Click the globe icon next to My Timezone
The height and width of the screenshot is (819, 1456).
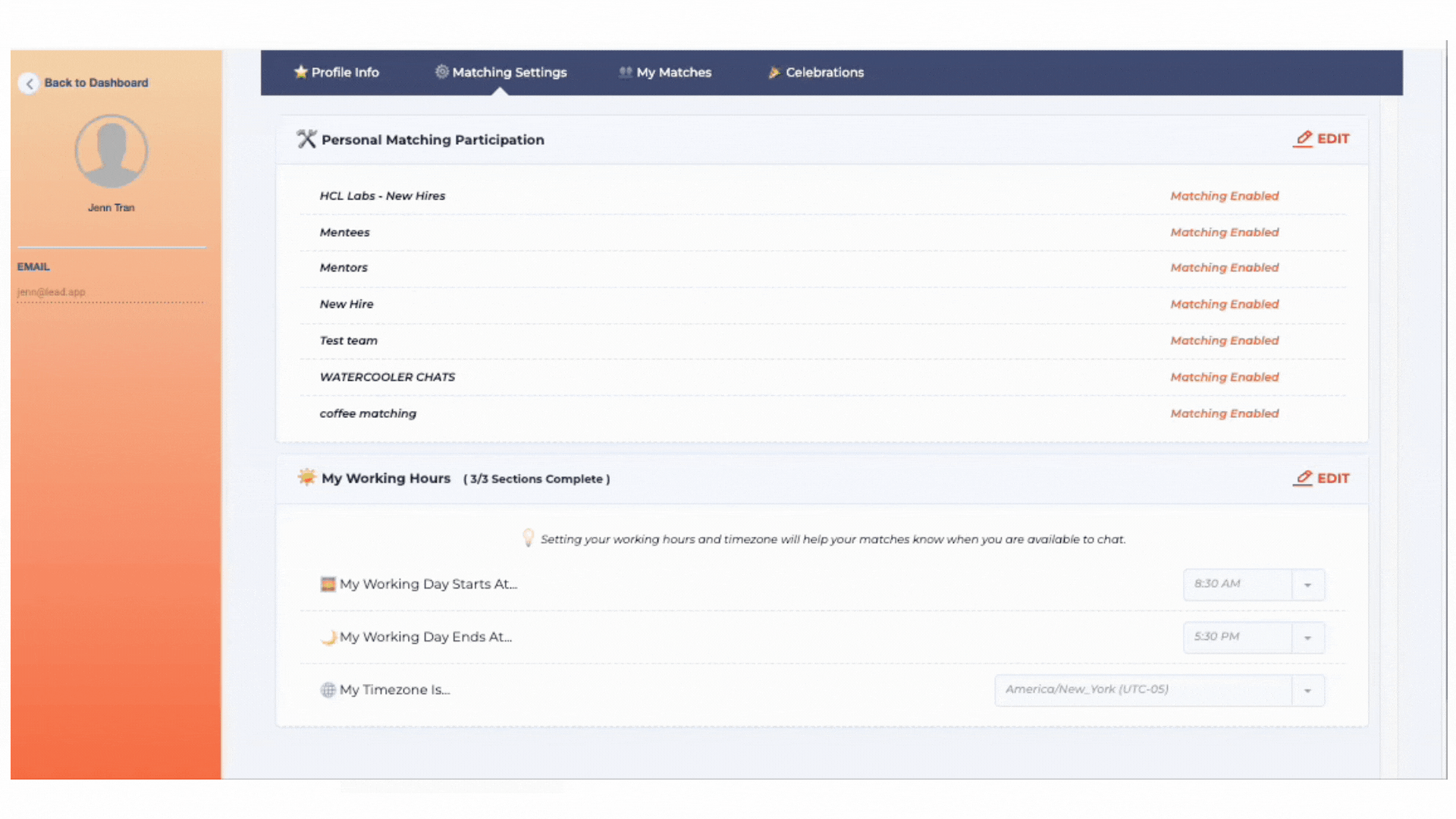pyautogui.click(x=328, y=690)
